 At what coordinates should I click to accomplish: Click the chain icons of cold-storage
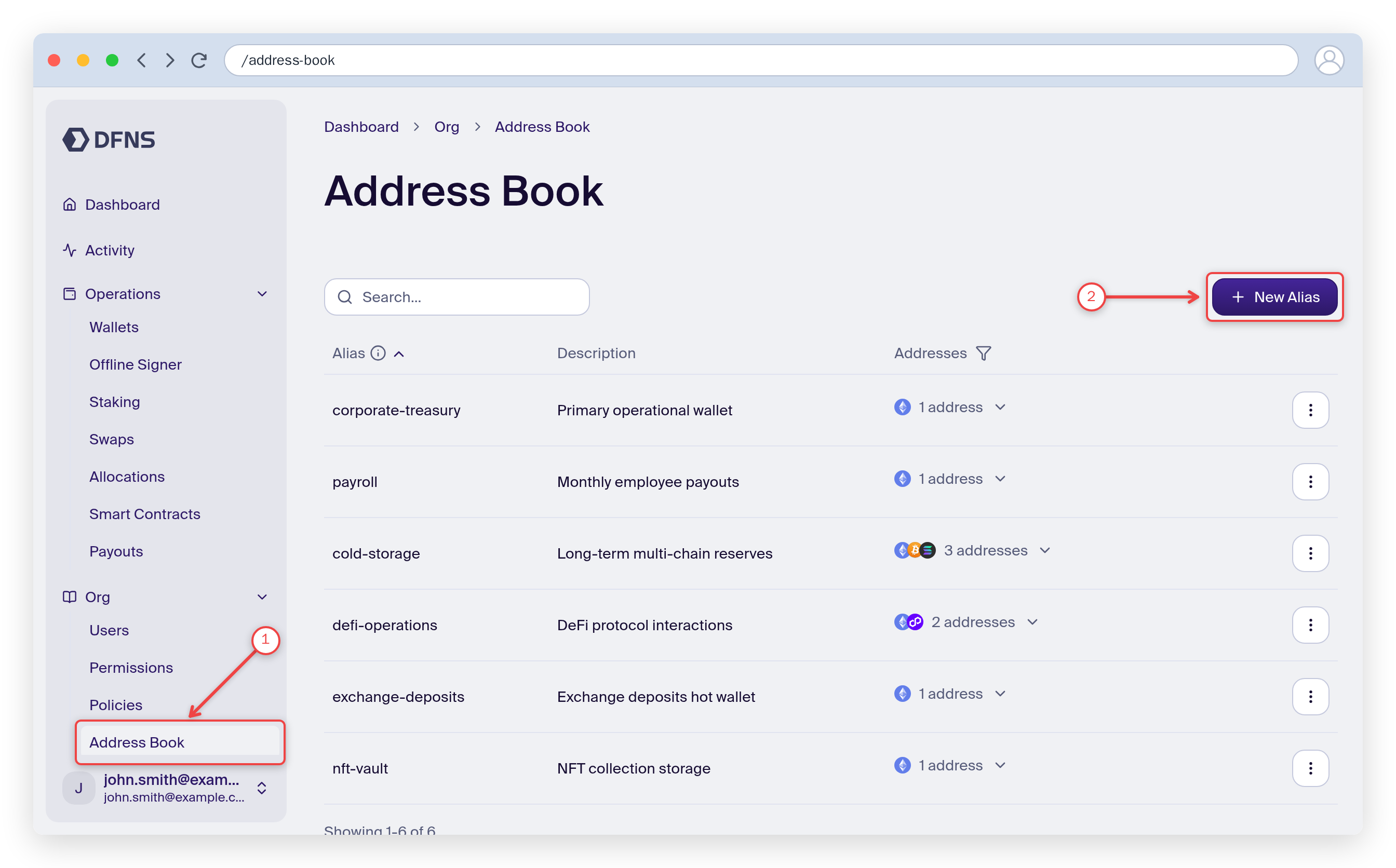click(x=915, y=550)
